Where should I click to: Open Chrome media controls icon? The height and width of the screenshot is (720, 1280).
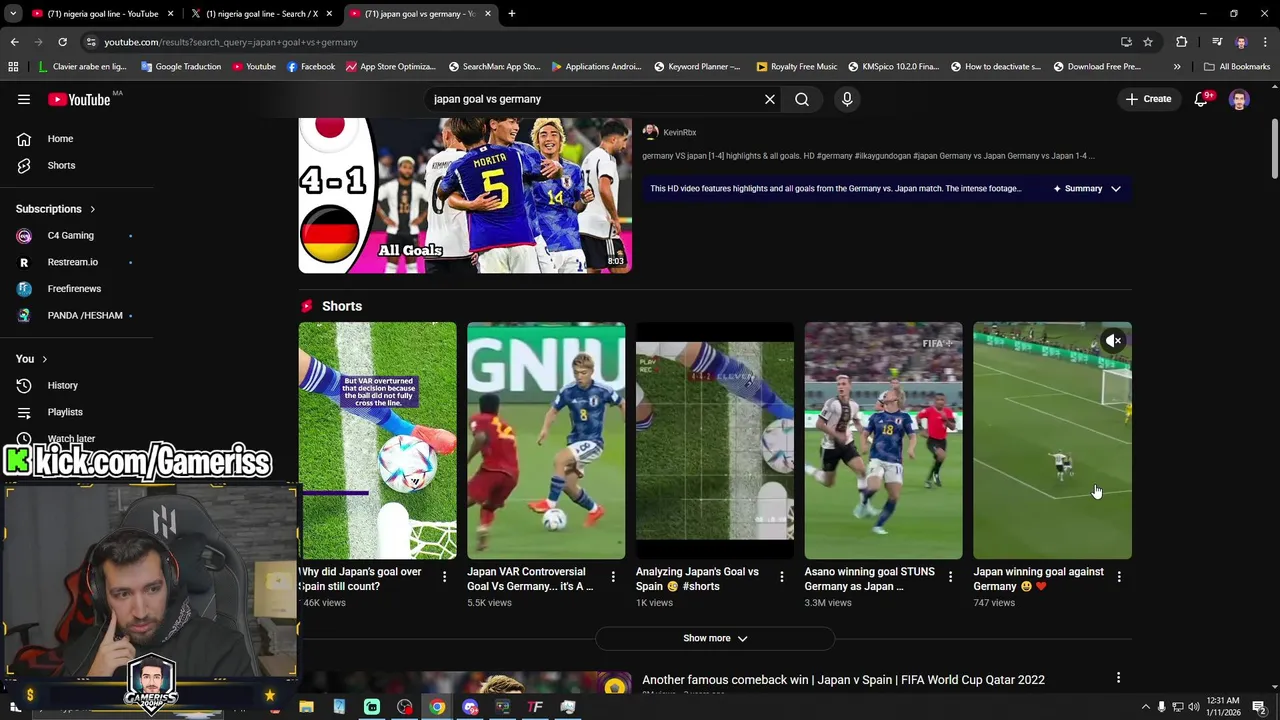(x=1217, y=42)
